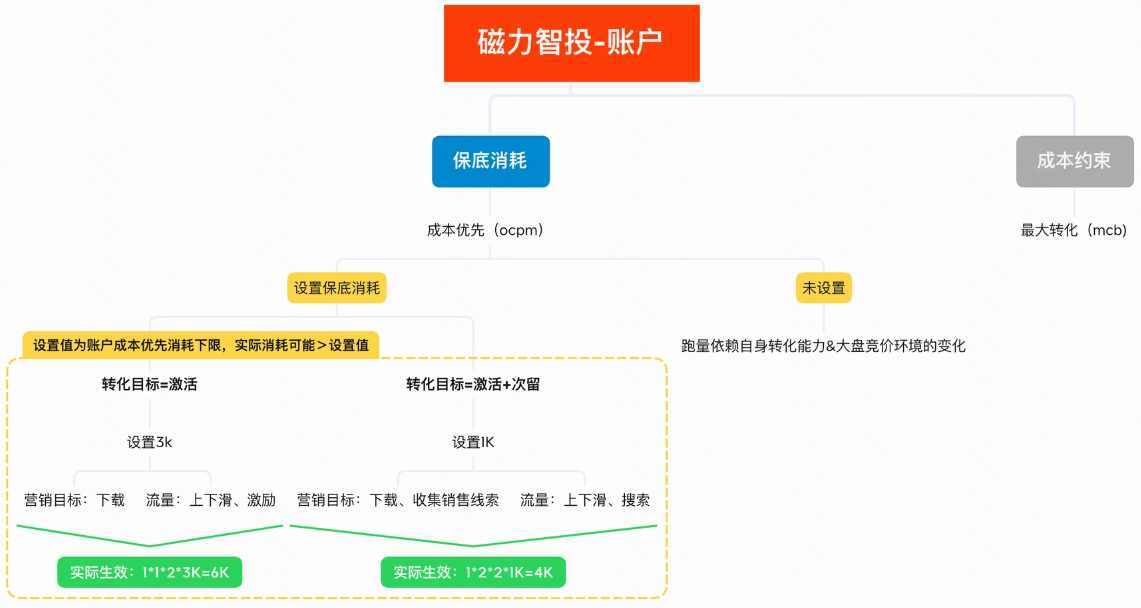Click the green 实际生效：1*1*2*3K=6K badge
Screen dimensions: 1141x608
[148, 573]
